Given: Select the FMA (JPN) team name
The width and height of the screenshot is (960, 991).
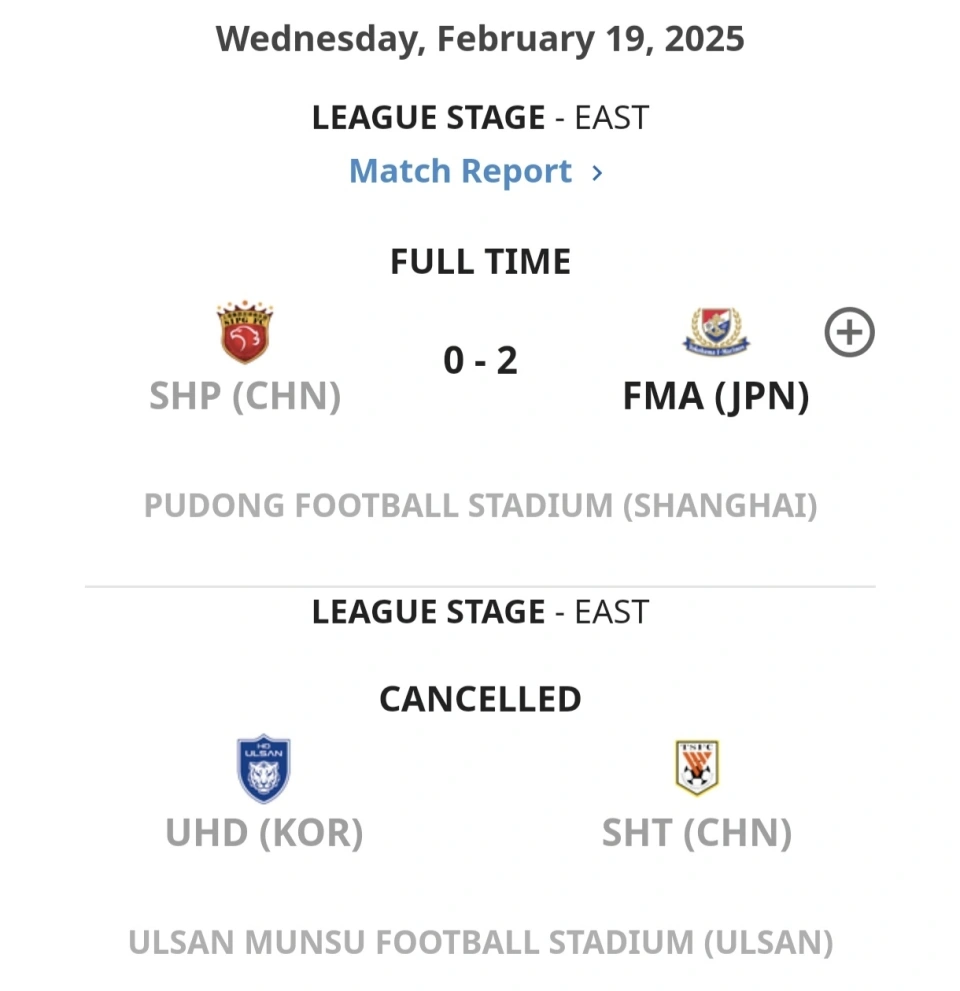Looking at the screenshot, I should [716, 396].
